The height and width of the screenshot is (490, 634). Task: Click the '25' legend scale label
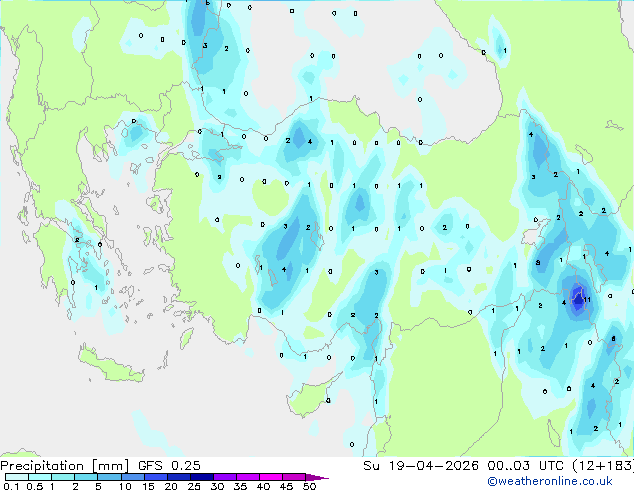194,486
